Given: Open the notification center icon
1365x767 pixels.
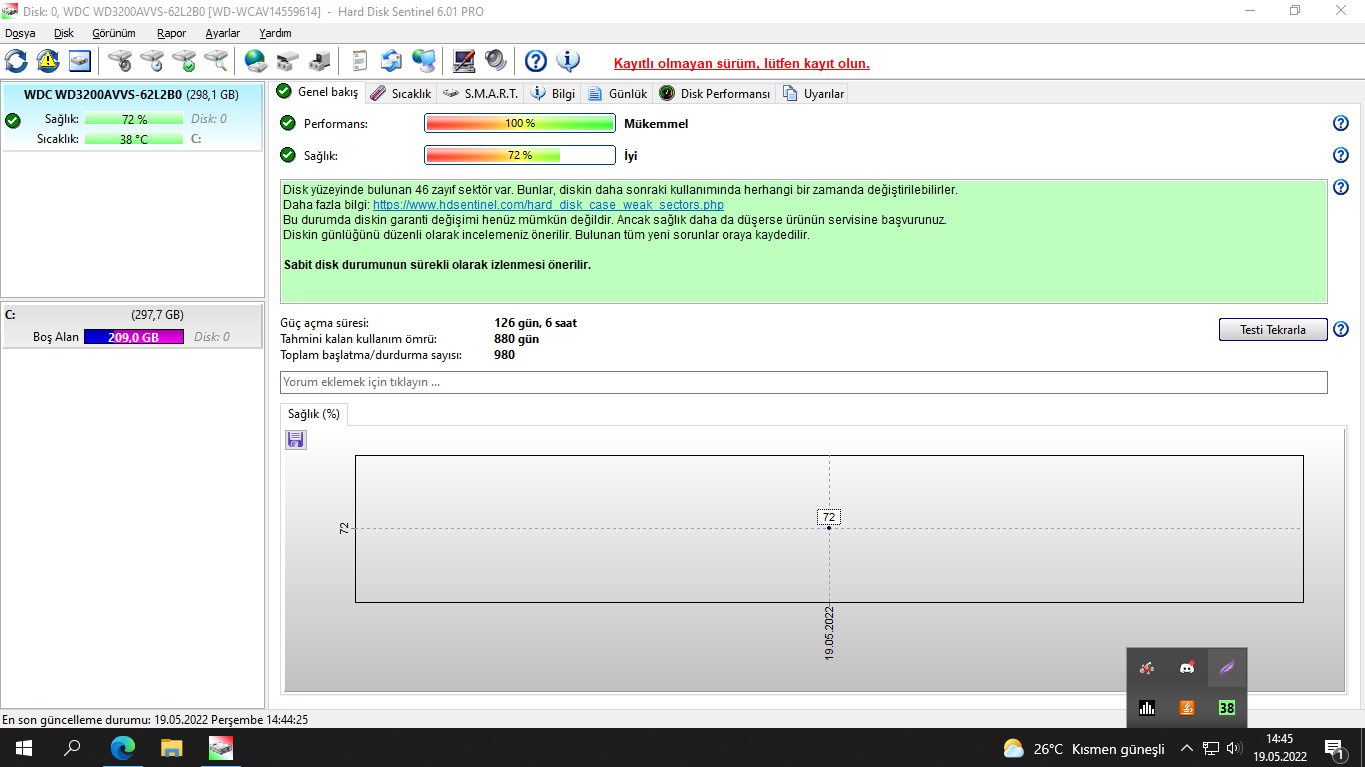Looking at the screenshot, I should (x=1335, y=748).
